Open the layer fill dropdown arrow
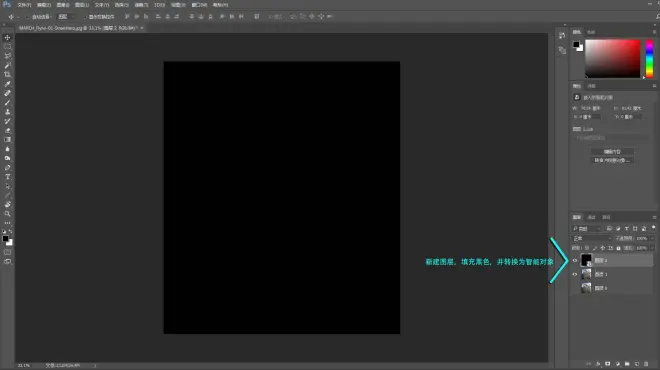The image size is (660, 370). coord(652,248)
